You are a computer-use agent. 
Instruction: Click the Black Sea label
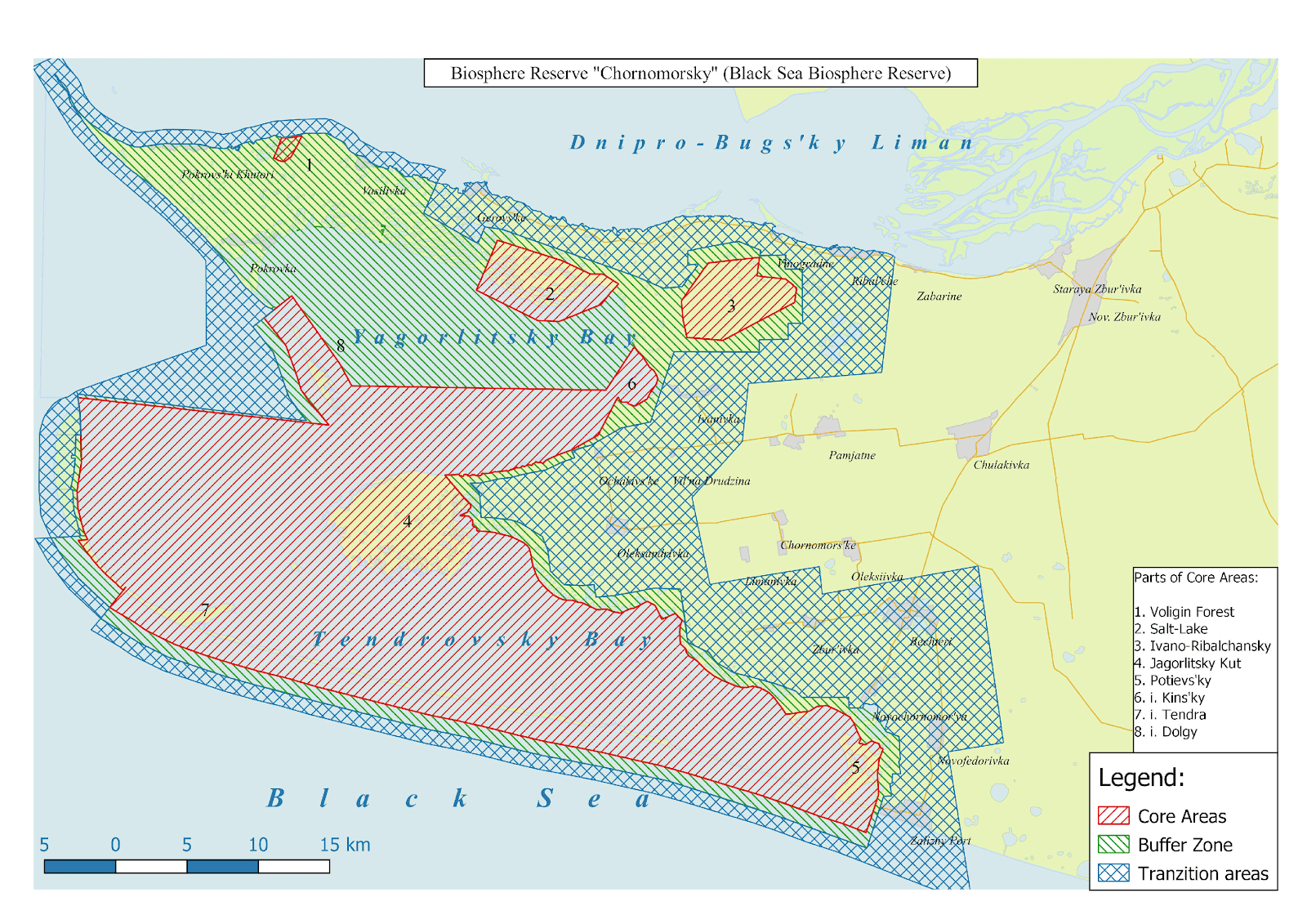pyautogui.click(x=458, y=798)
